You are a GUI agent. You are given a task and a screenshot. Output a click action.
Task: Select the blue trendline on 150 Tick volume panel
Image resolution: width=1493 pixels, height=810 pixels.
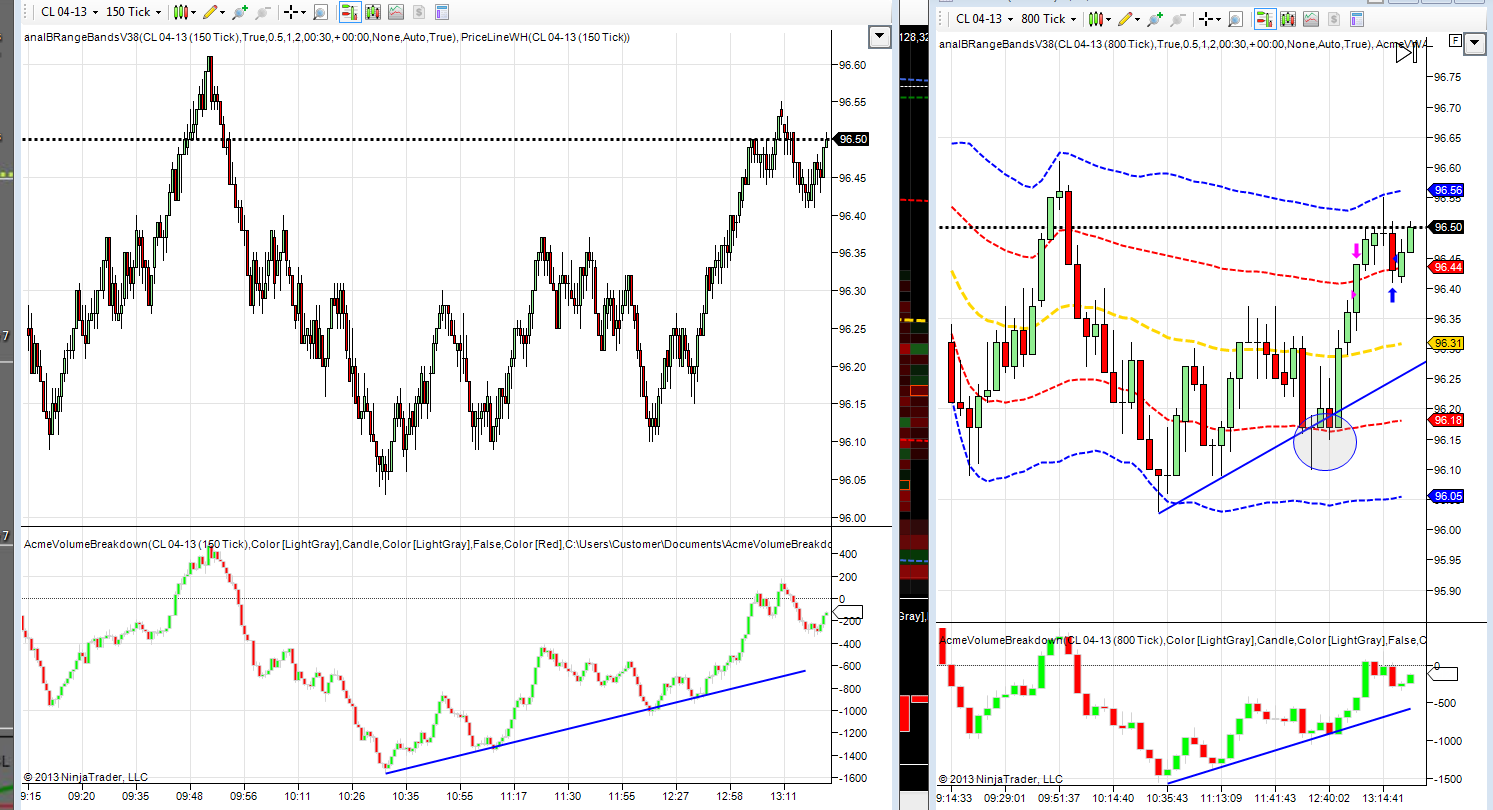[595, 722]
